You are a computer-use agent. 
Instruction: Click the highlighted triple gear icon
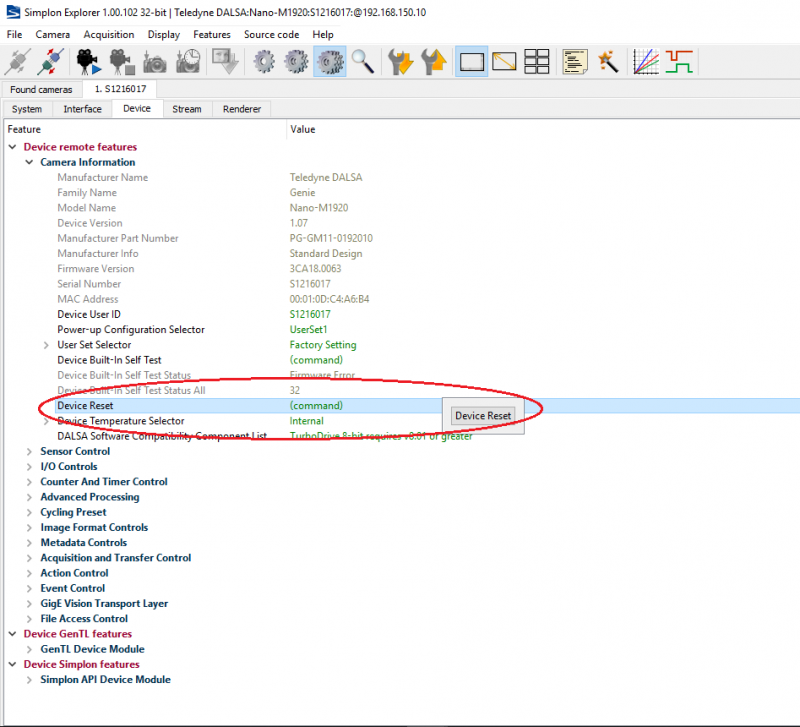click(330, 62)
